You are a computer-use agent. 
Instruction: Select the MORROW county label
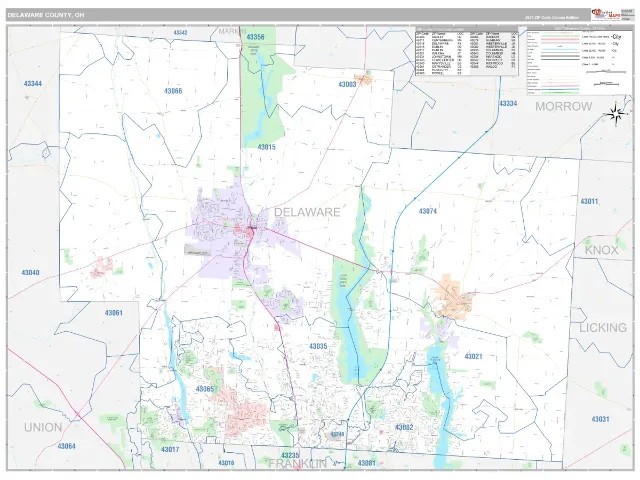click(564, 107)
